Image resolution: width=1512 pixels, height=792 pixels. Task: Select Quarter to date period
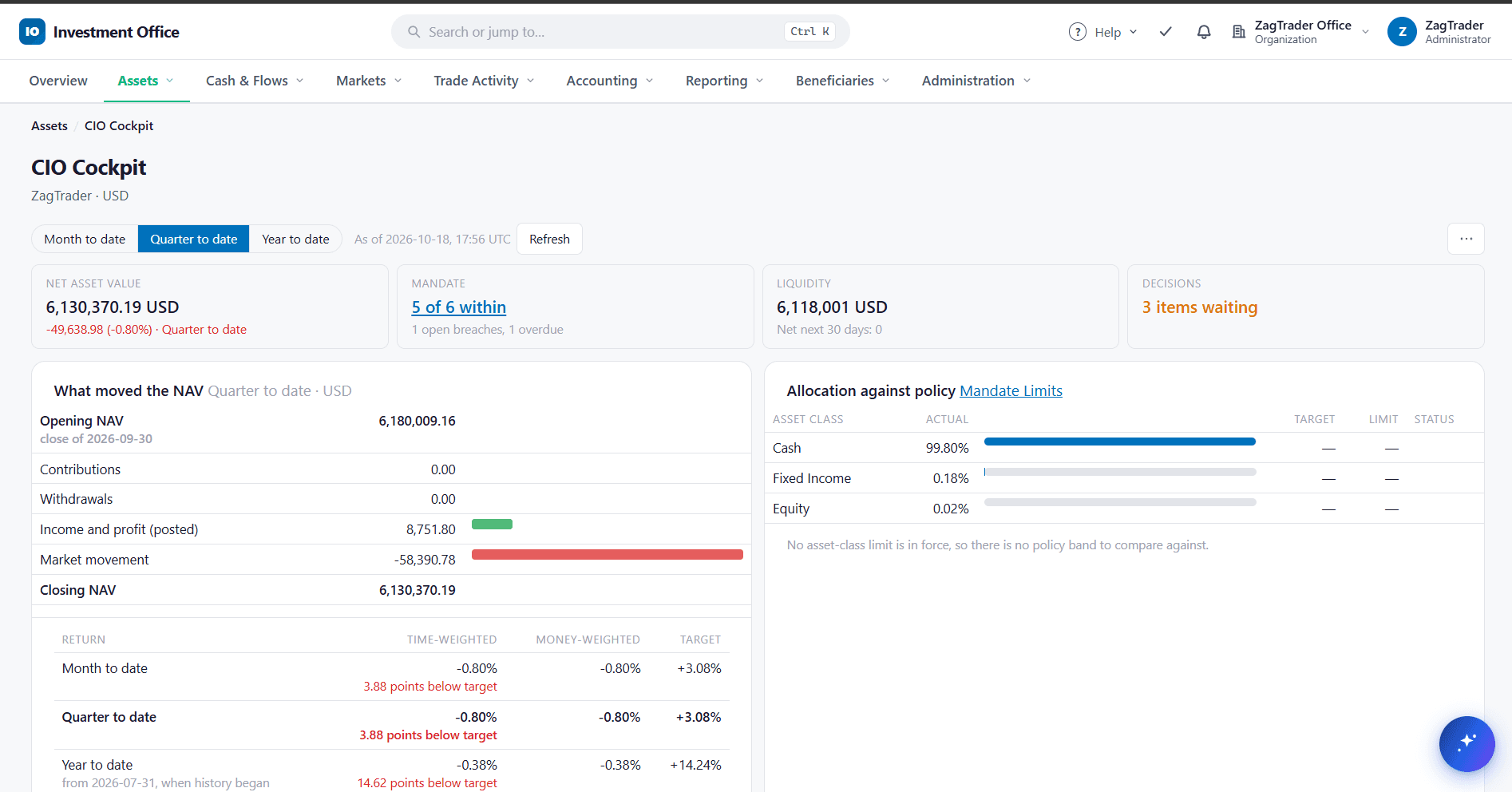point(194,239)
